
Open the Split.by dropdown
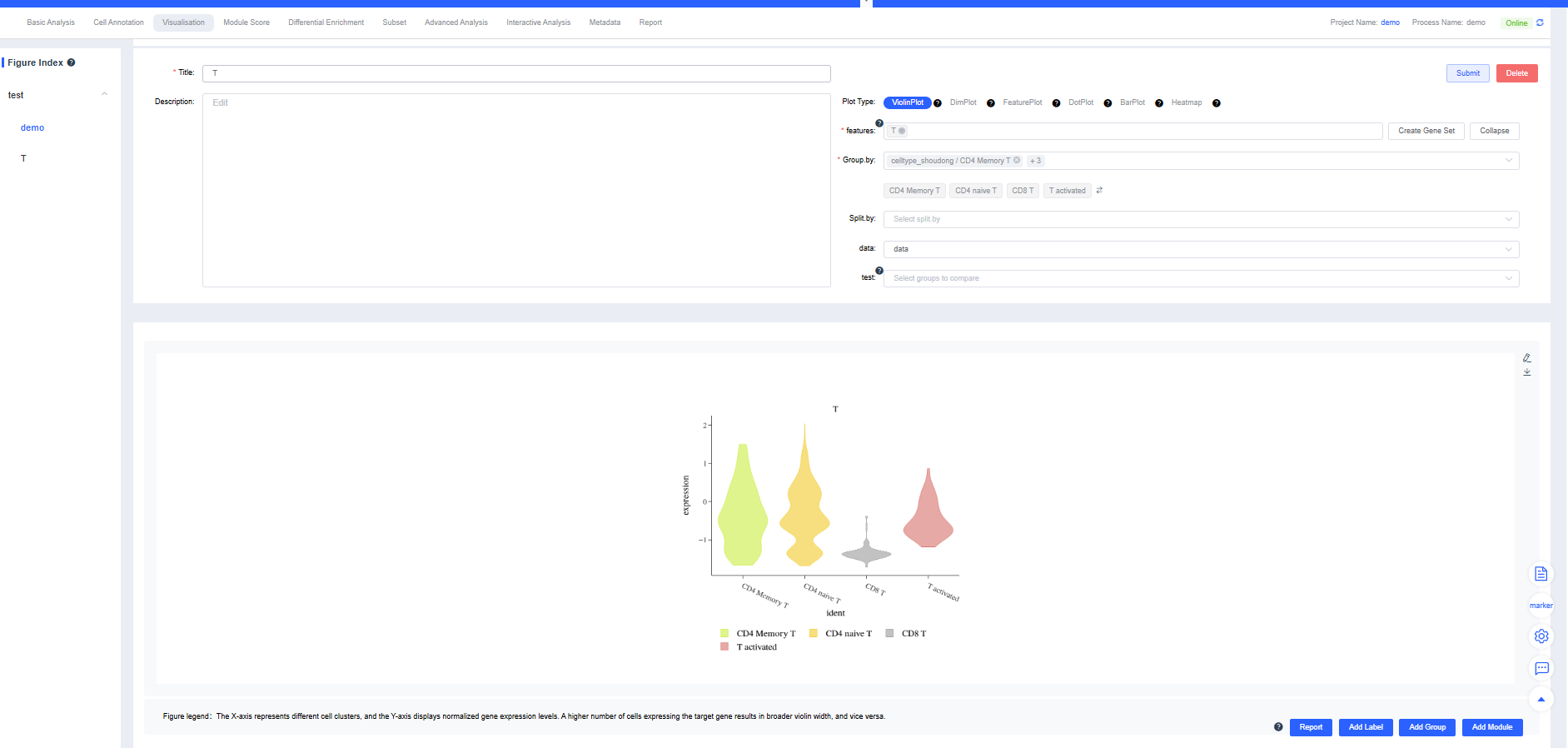coord(1200,219)
